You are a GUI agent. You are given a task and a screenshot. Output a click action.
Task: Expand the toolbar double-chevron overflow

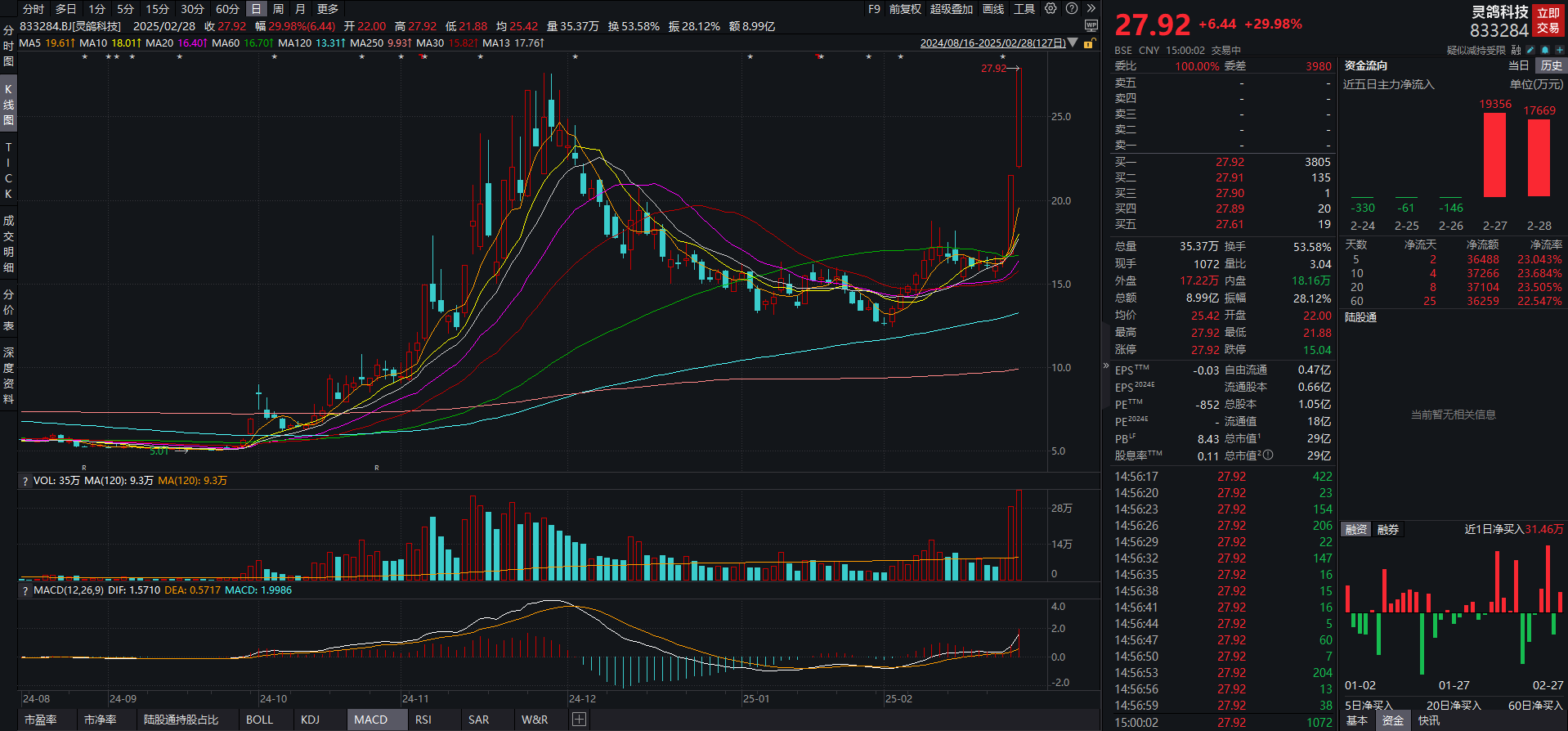pos(1091,9)
